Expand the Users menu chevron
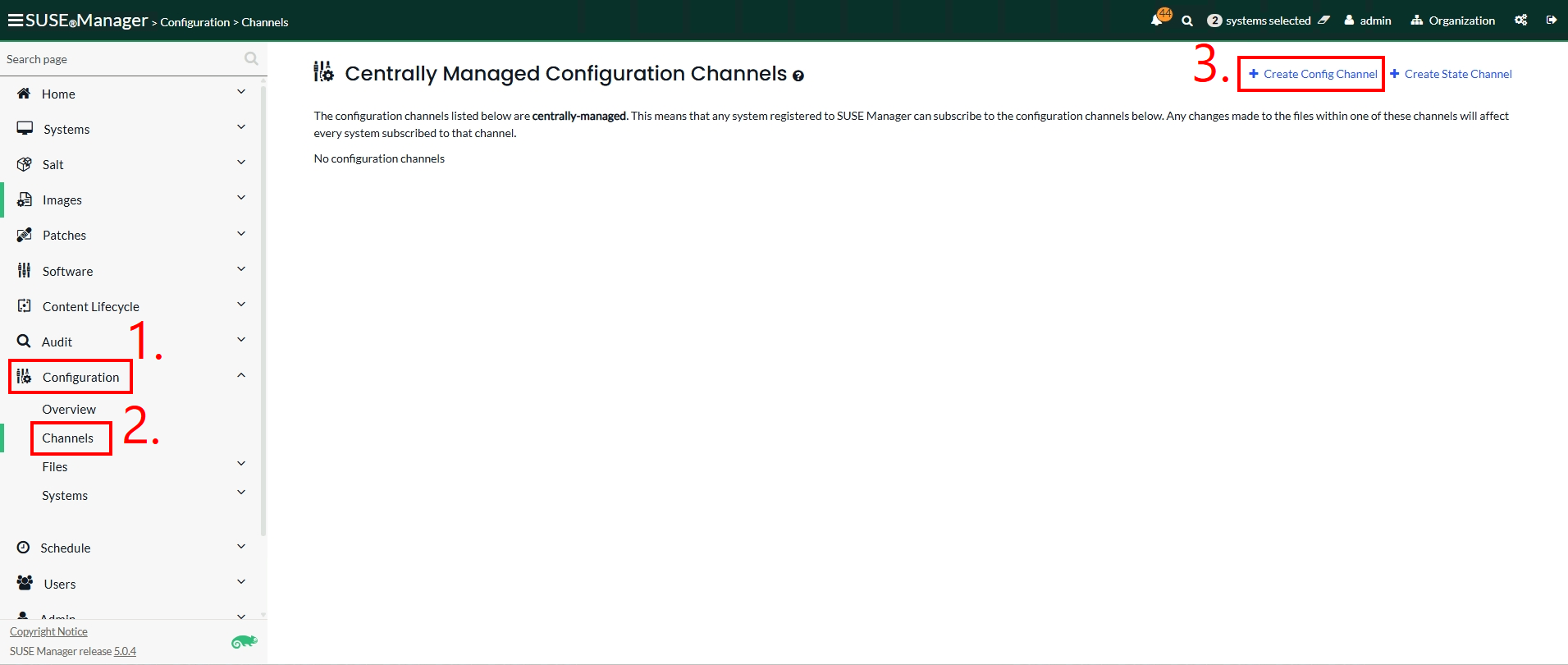Image resolution: width=1568 pixels, height=665 pixels. pos(241,582)
